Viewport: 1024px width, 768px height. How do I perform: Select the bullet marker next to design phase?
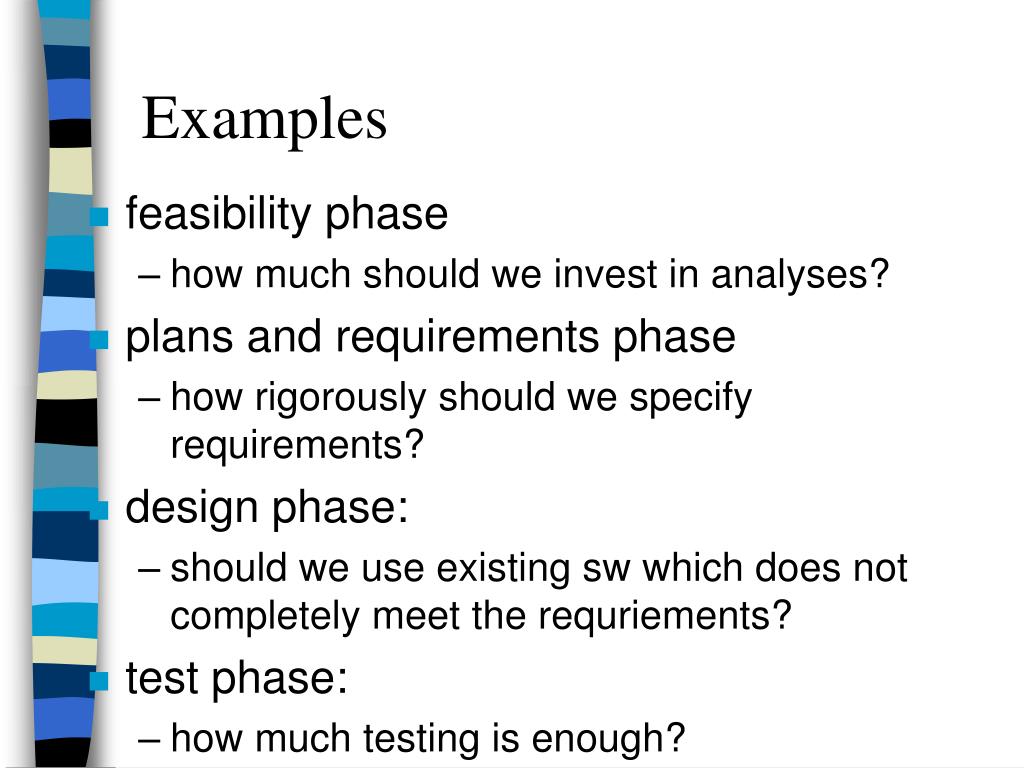click(x=99, y=510)
